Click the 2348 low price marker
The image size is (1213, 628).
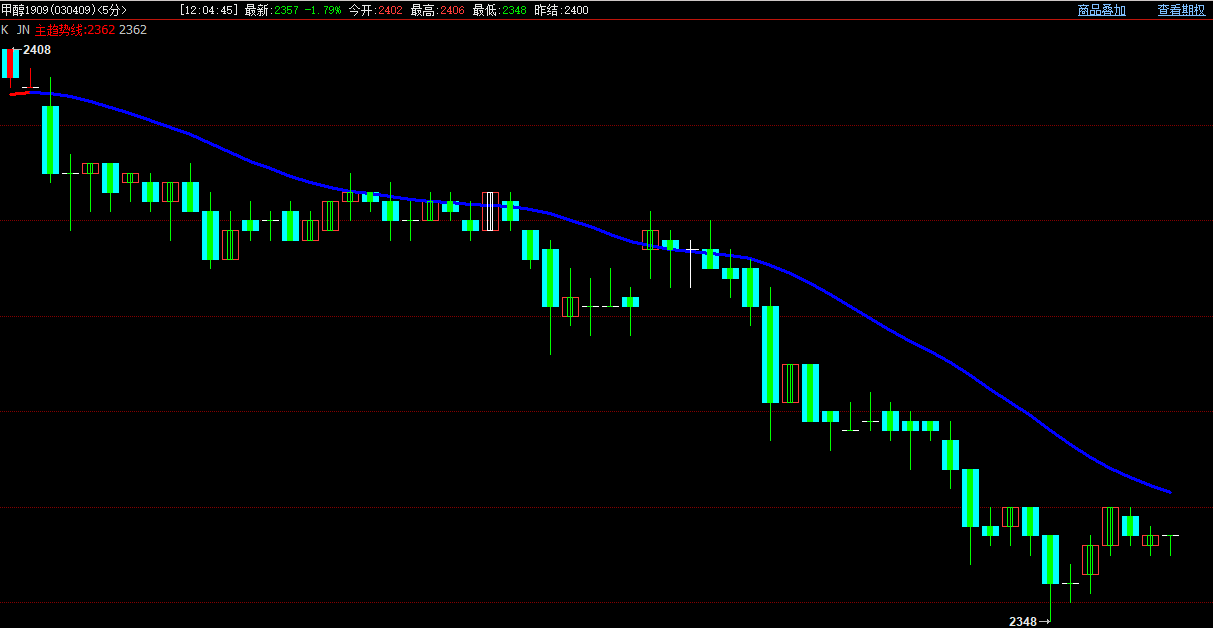point(1023,621)
